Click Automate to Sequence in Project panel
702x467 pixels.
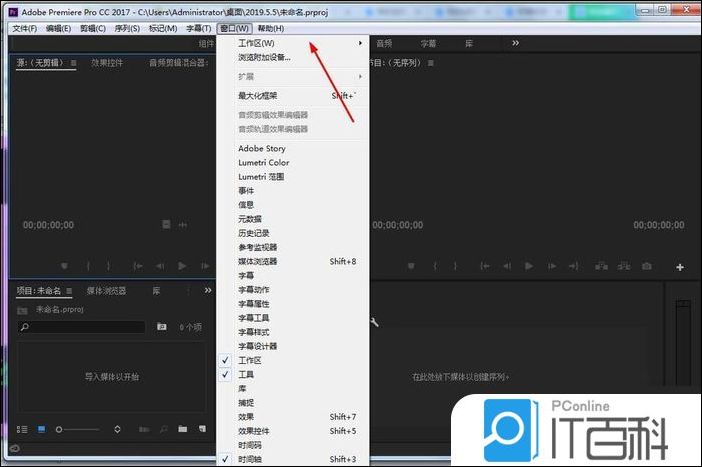144,429
